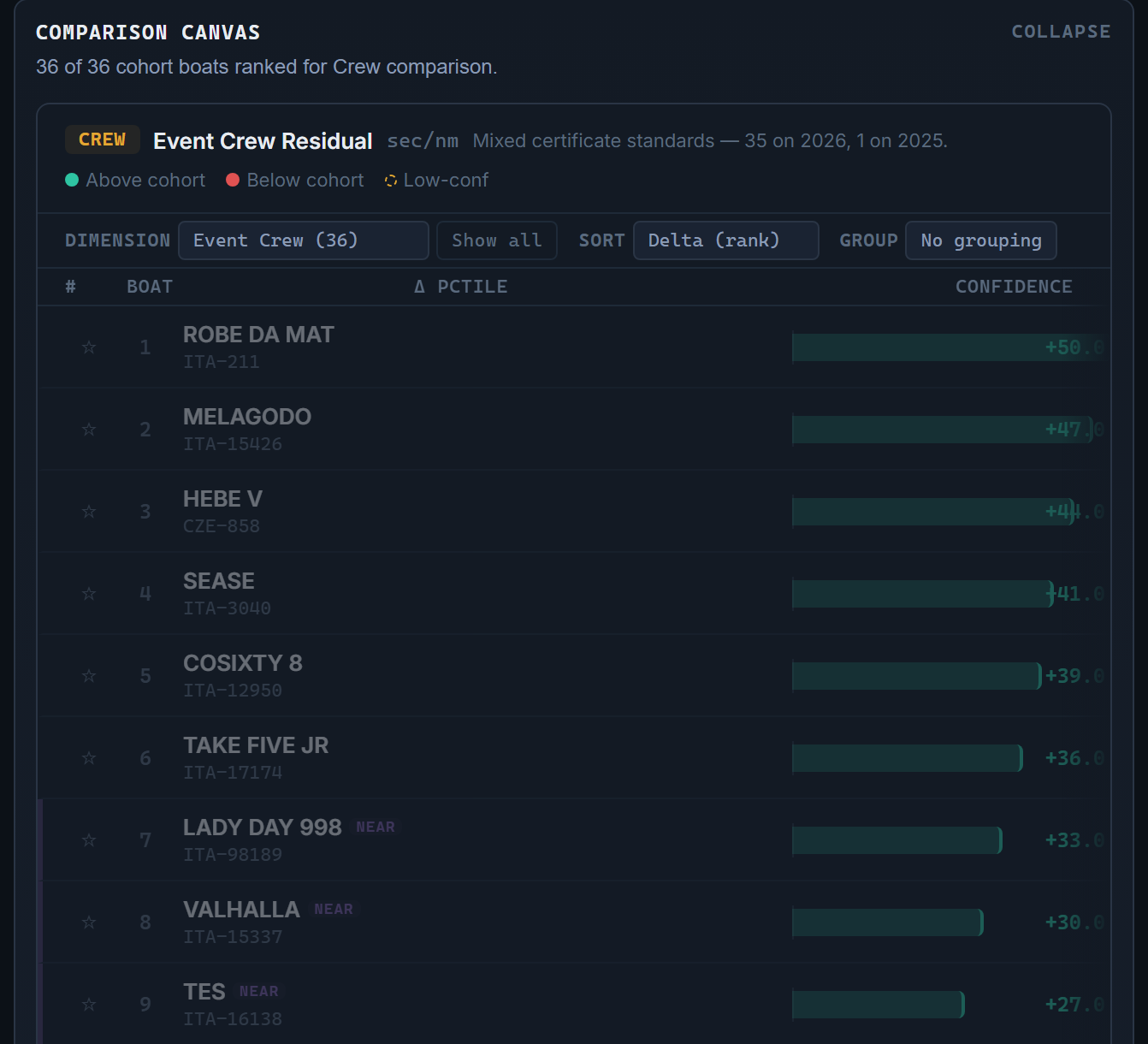Open the Event Crew (36) dimension dropdown
The width and height of the screenshot is (1148, 1044).
304,240
